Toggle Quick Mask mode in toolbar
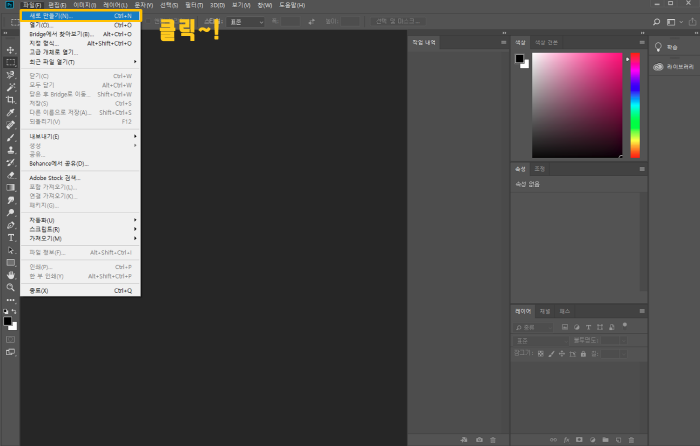The width and height of the screenshot is (700, 446). tap(10, 340)
